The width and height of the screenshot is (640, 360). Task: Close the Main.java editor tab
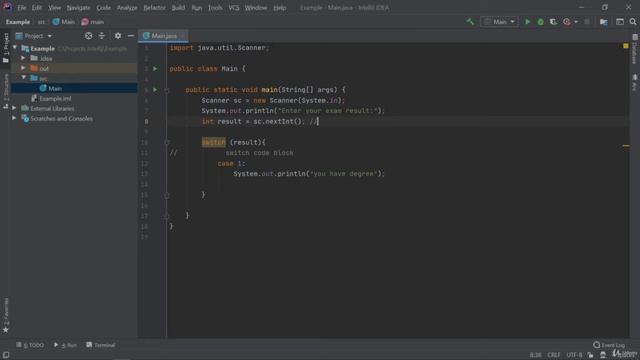[x=182, y=36]
